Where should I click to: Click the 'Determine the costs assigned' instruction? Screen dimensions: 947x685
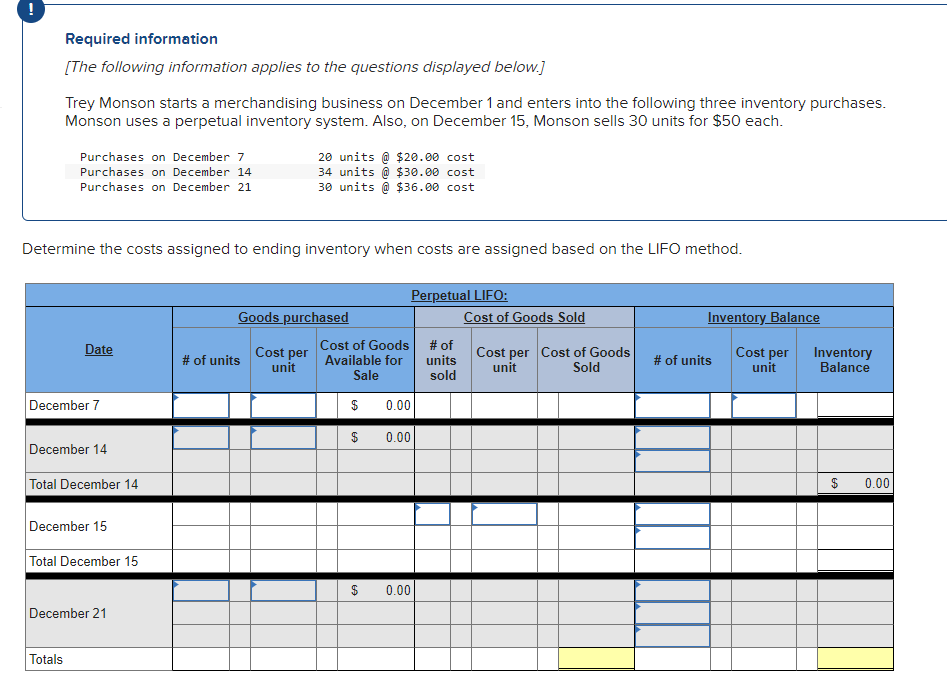pos(382,249)
